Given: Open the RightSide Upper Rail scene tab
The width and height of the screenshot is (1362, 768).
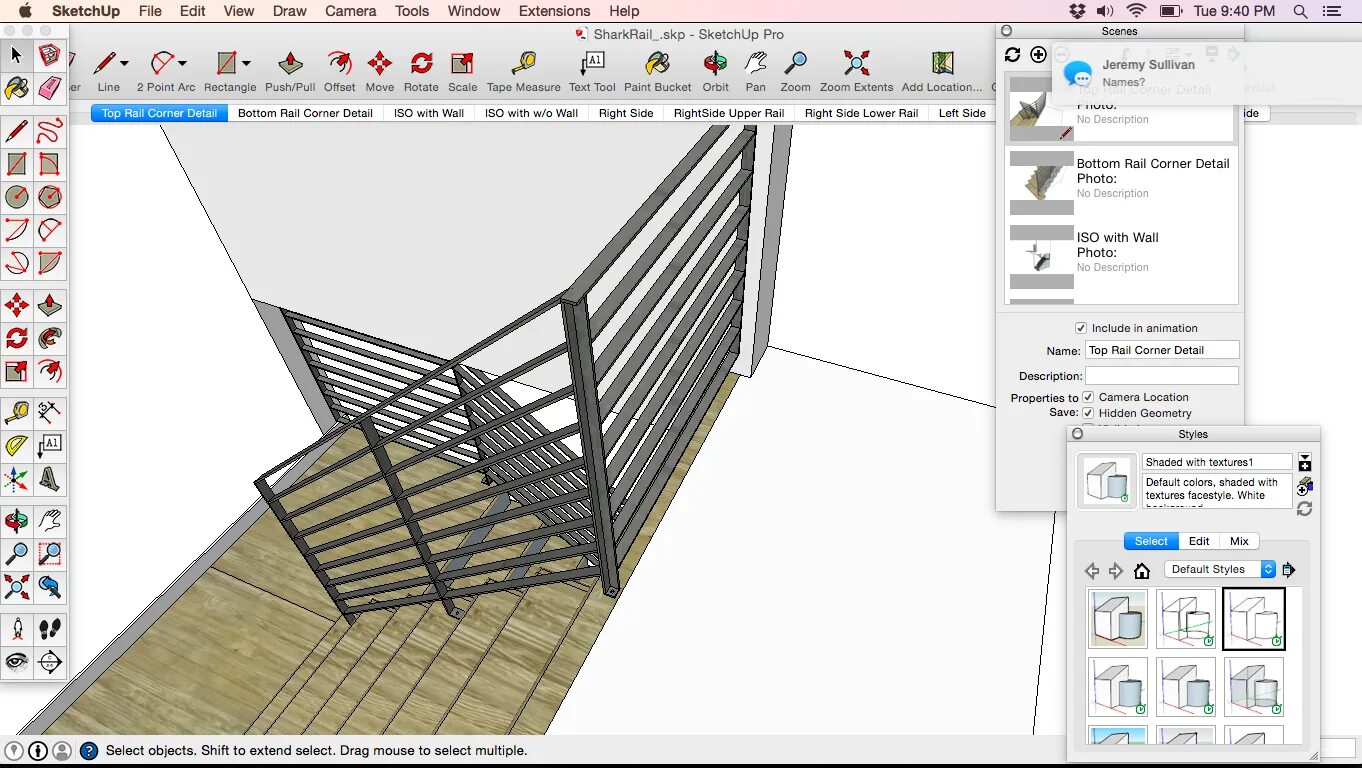Looking at the screenshot, I should point(729,113).
